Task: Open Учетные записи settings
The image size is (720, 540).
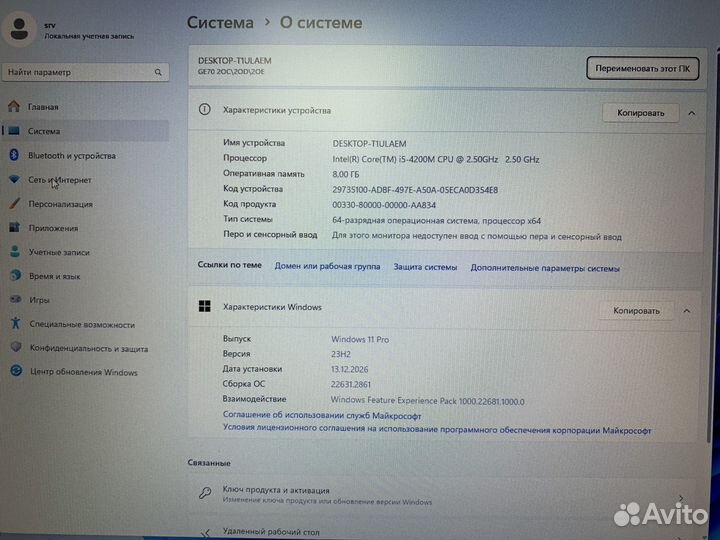Action: [x=59, y=252]
